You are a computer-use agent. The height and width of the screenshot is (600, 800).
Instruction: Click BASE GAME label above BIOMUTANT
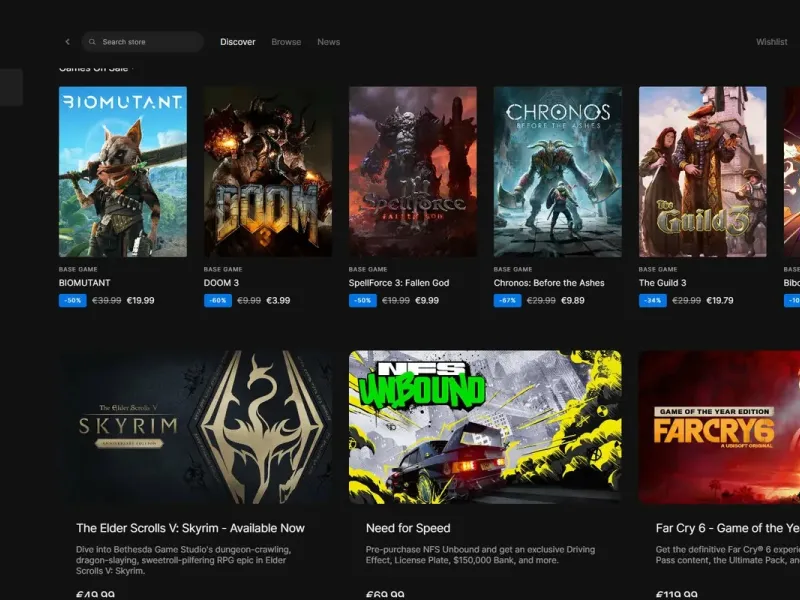[78, 269]
